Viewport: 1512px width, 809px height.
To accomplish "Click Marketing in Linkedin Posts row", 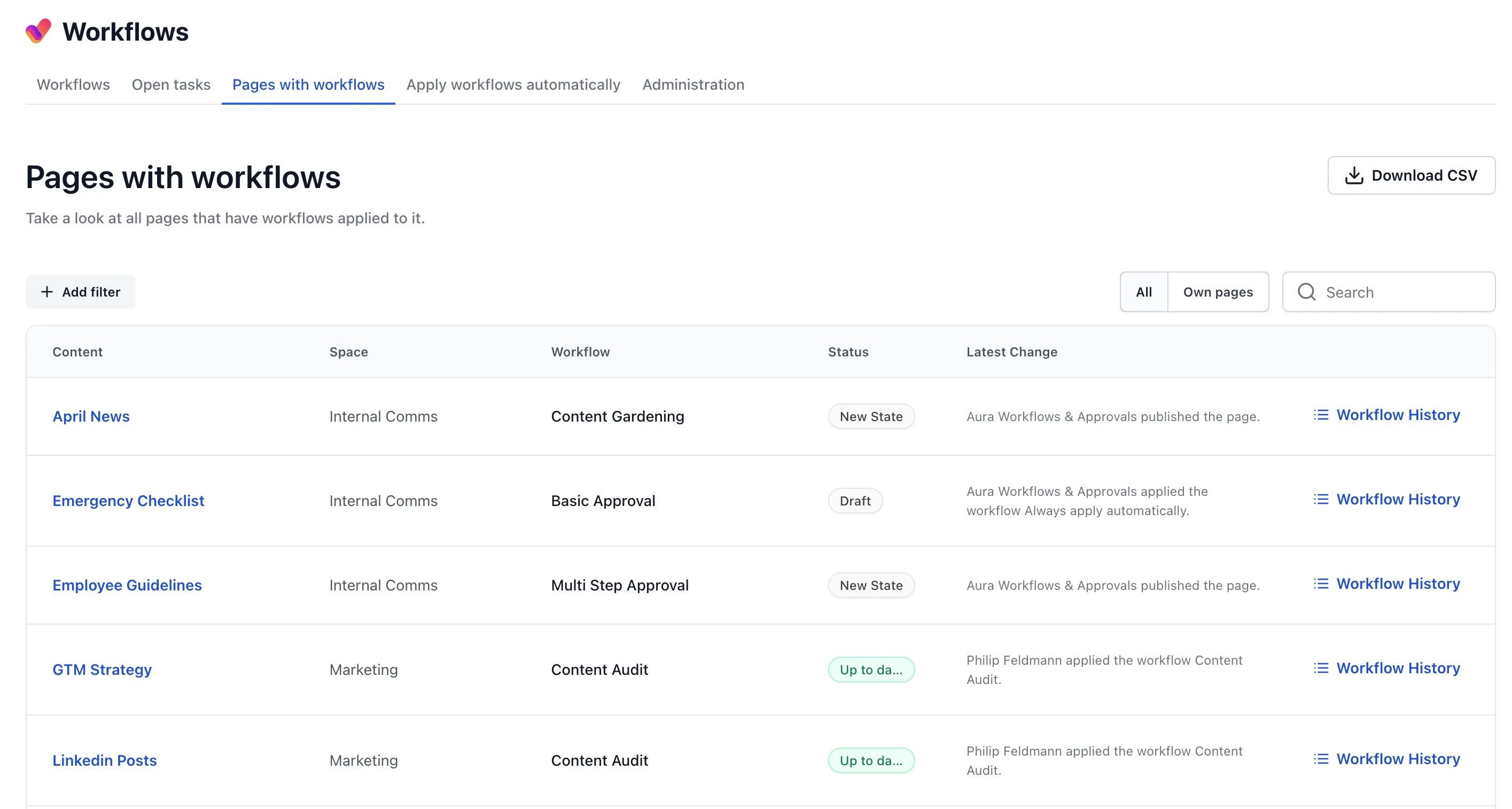I will pyautogui.click(x=363, y=760).
